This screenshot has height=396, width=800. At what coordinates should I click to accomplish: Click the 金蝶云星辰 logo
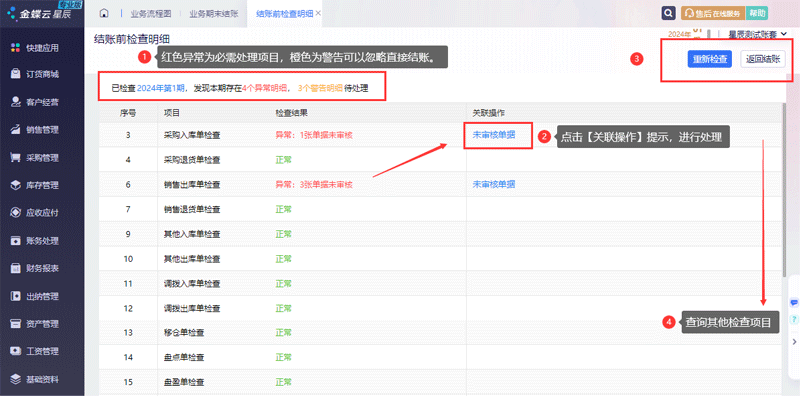38,13
